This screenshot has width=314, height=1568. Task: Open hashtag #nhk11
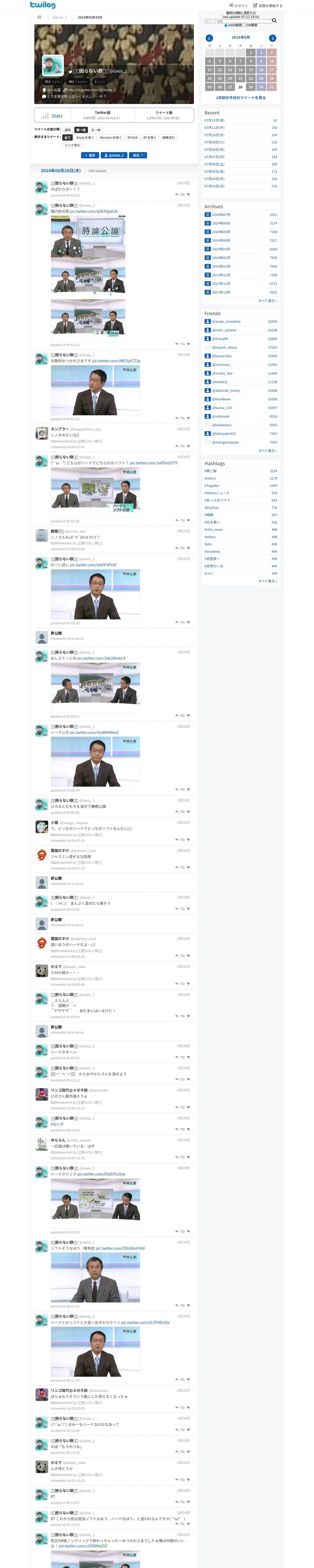click(x=210, y=479)
